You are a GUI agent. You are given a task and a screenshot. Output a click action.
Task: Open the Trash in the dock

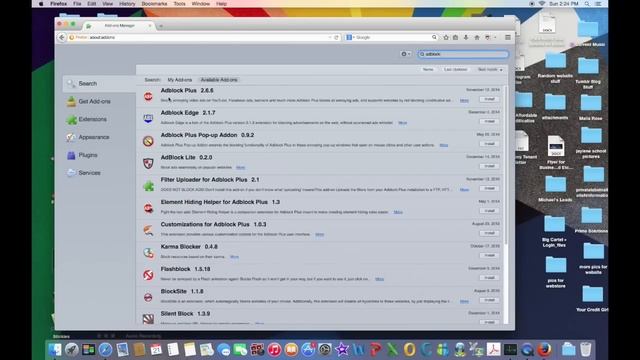coord(586,349)
